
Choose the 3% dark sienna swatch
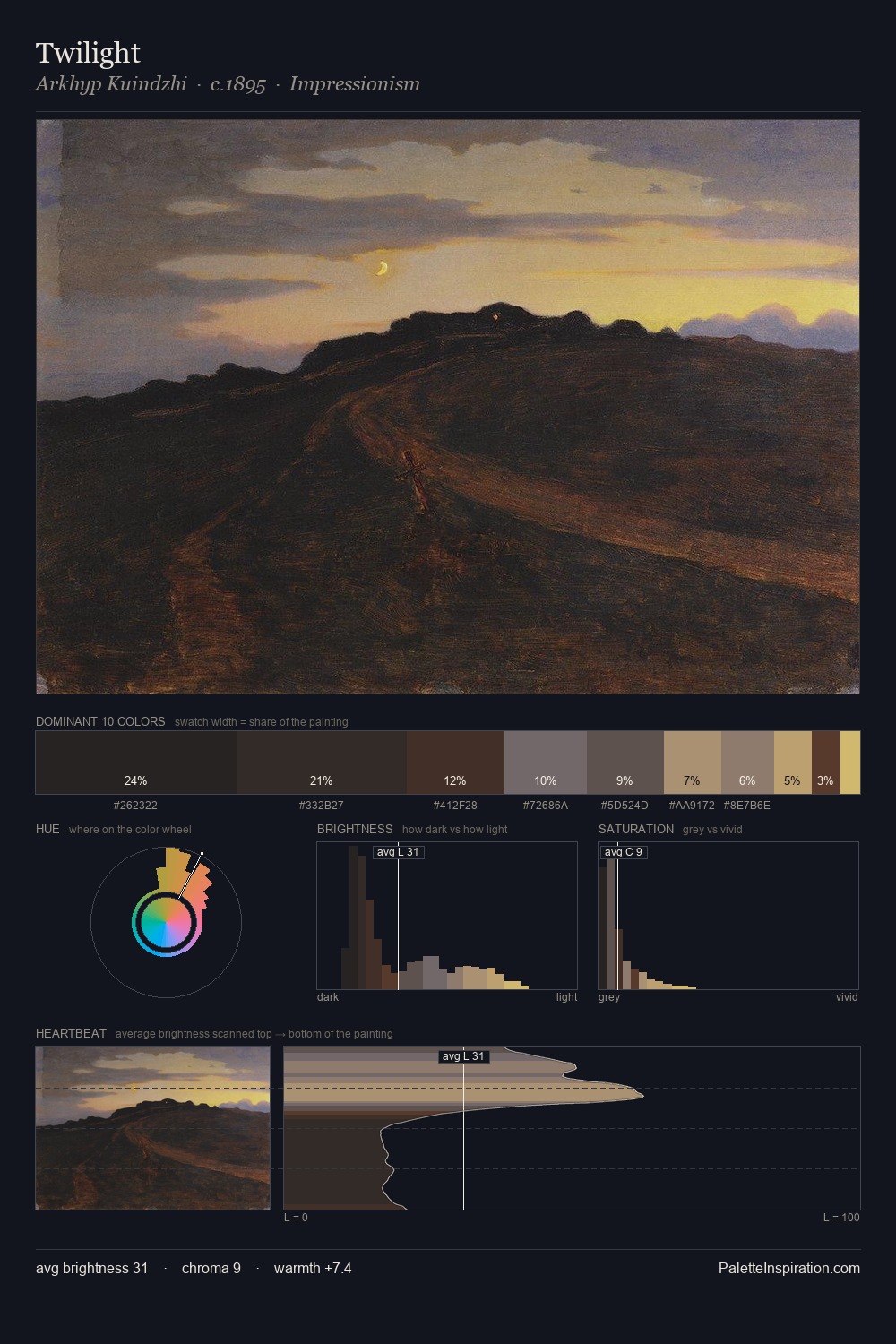pos(826,762)
